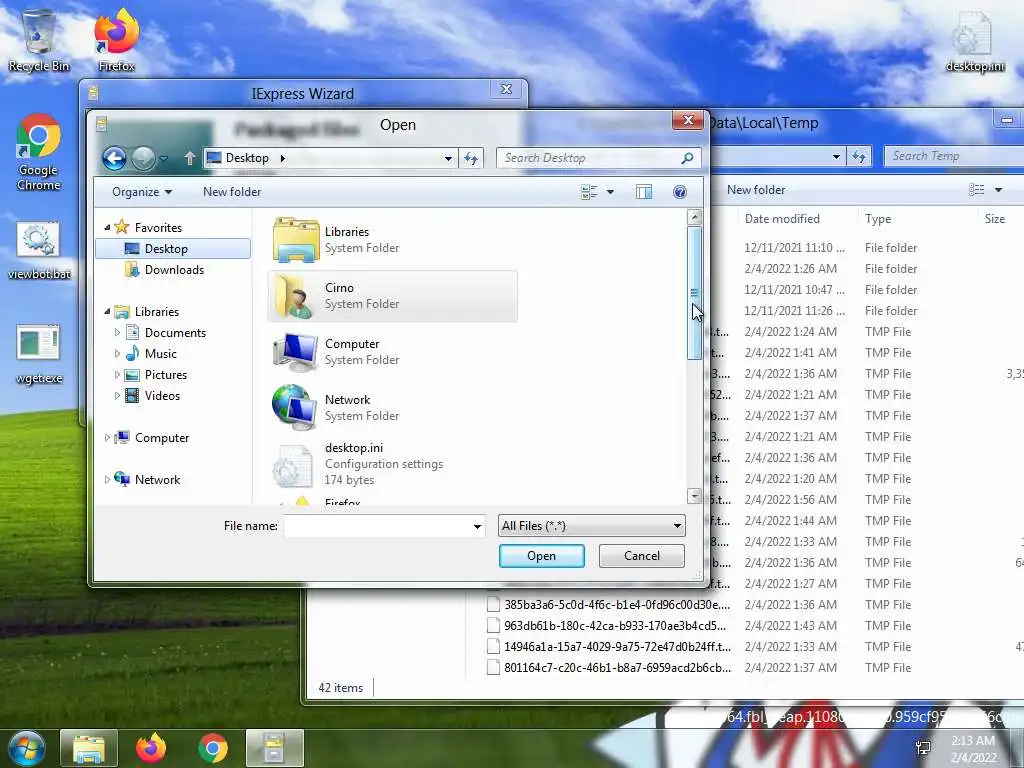Click the Open button
The width and height of the screenshot is (1024, 768).
coord(541,556)
